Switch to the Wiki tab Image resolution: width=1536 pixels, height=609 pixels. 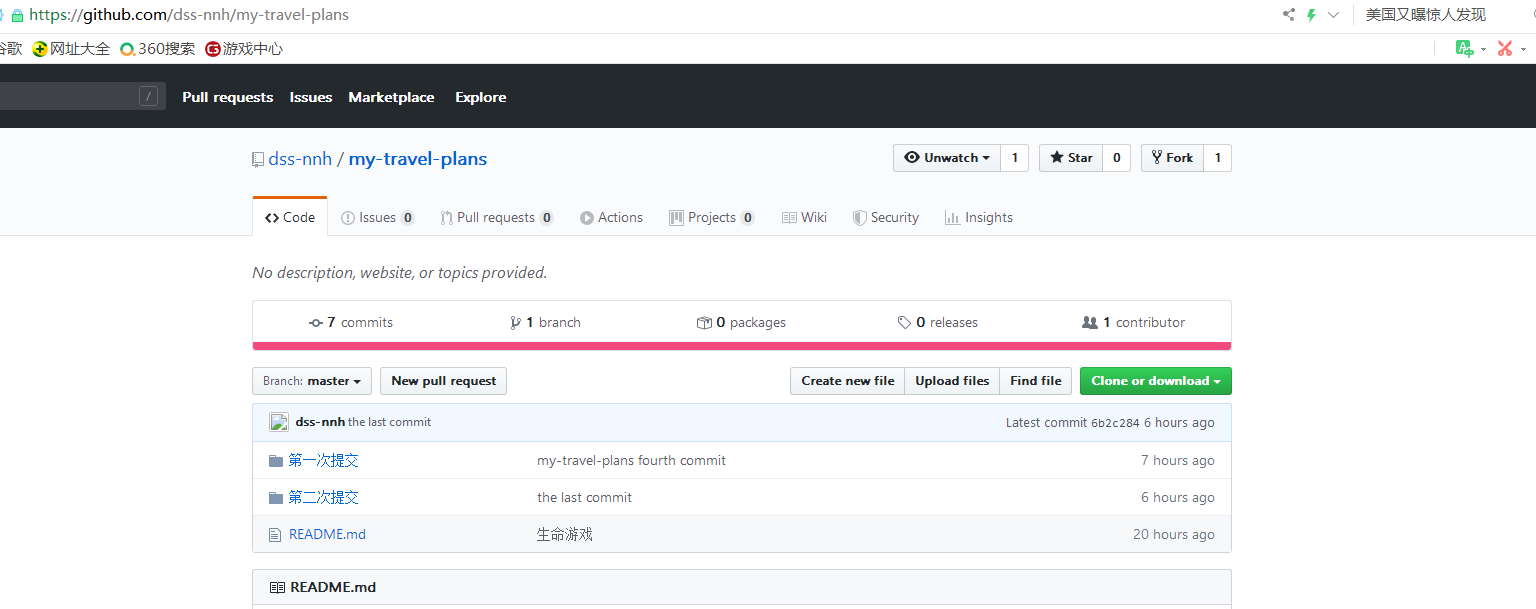click(804, 217)
